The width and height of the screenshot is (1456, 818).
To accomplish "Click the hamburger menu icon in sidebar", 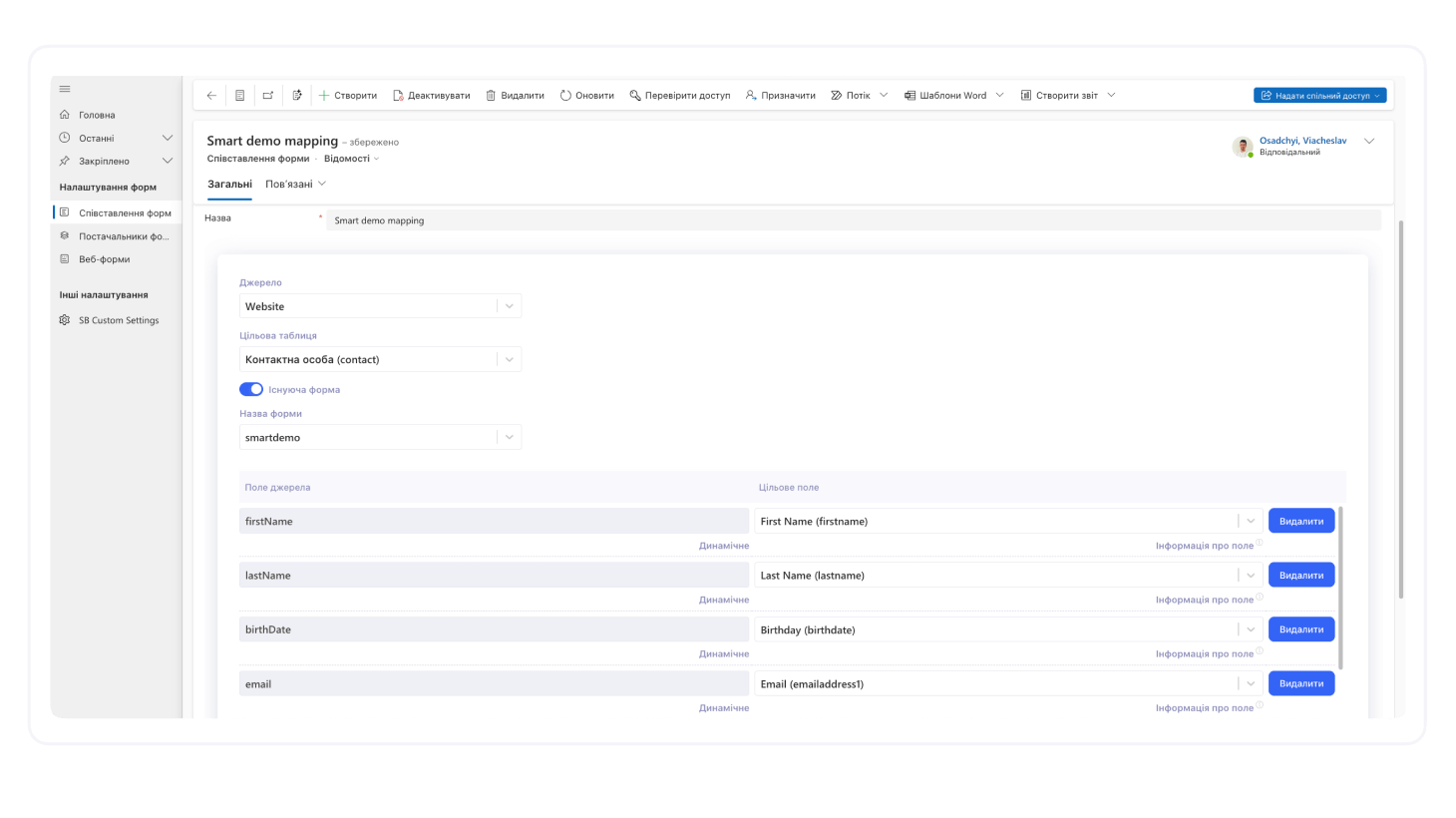I will pos(65,89).
